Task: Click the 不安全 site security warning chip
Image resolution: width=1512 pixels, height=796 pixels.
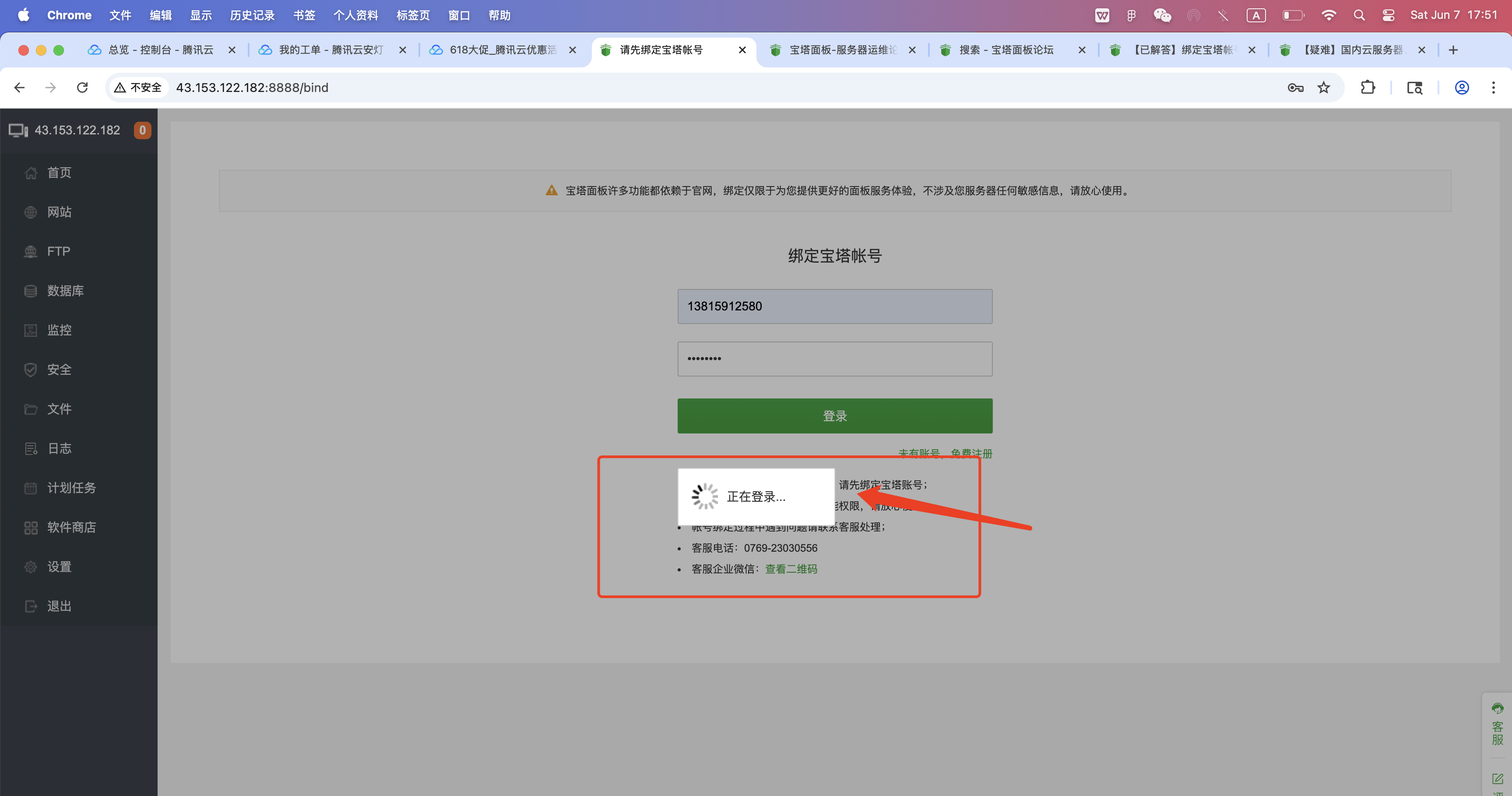Action: coord(138,88)
